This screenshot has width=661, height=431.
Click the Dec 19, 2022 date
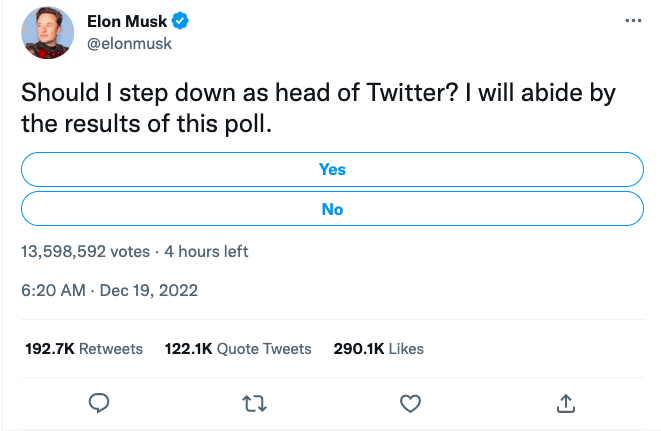149,291
